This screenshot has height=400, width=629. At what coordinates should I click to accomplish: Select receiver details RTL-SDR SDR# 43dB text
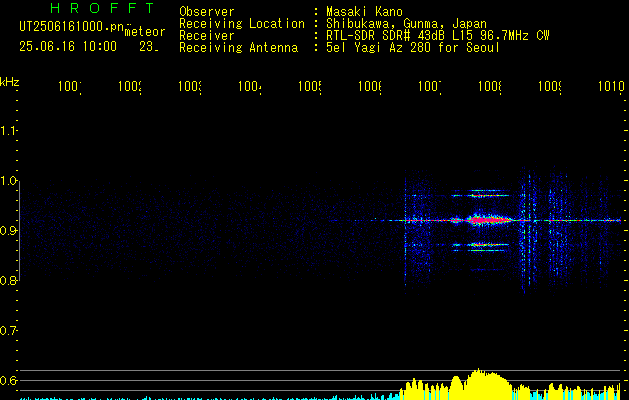(x=438, y=36)
